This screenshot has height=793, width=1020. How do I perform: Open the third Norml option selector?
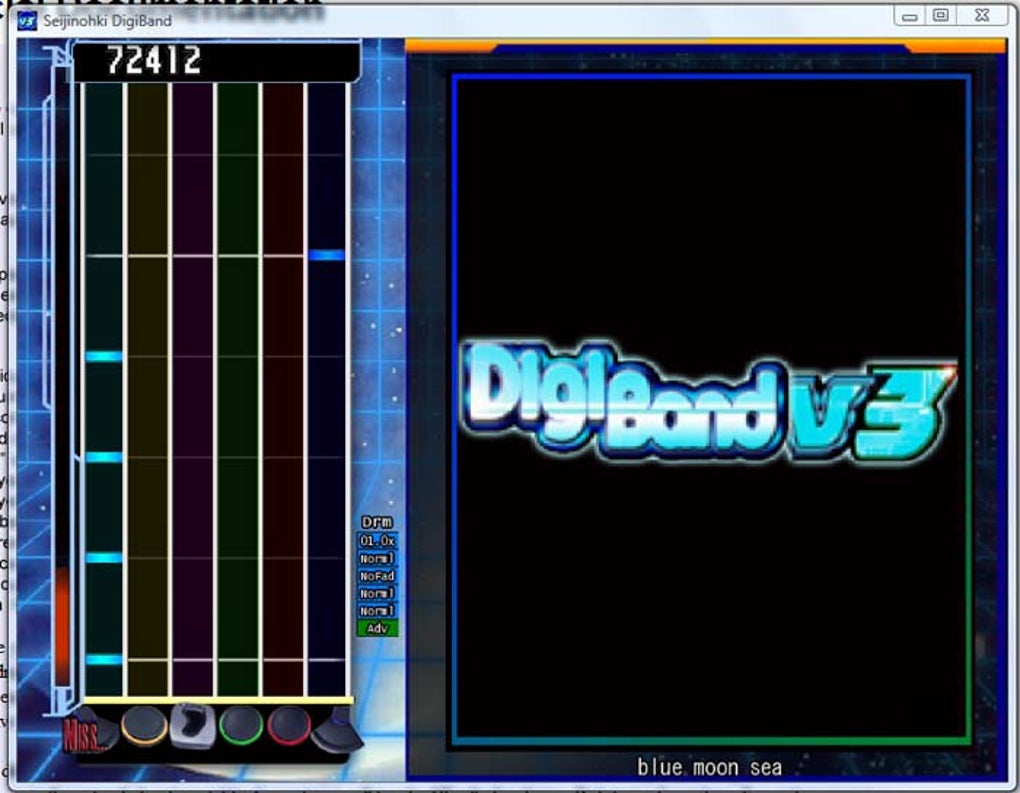(x=378, y=610)
